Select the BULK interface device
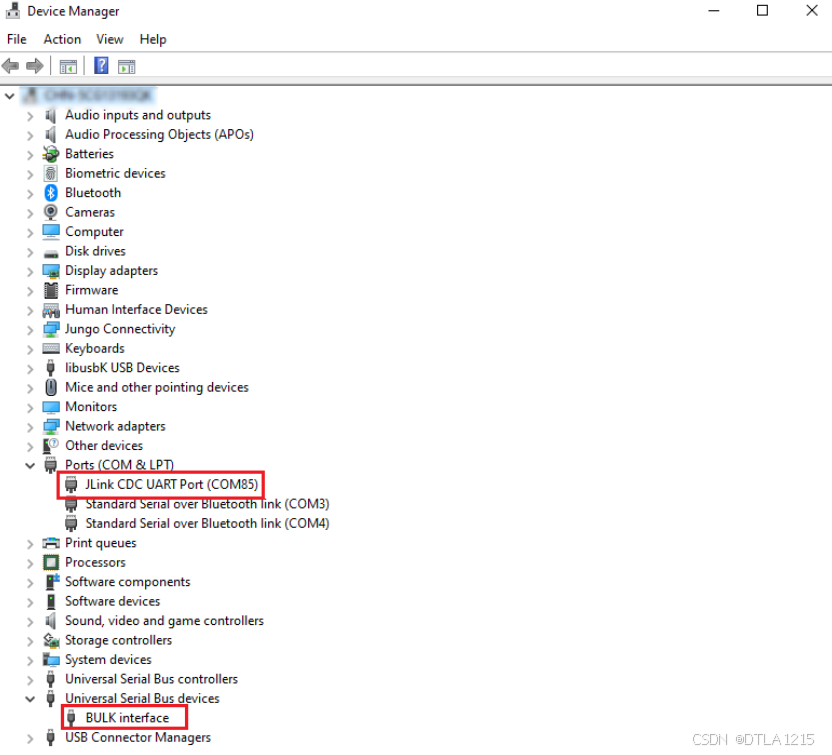Image resolution: width=832 pixels, height=755 pixels. point(123,717)
